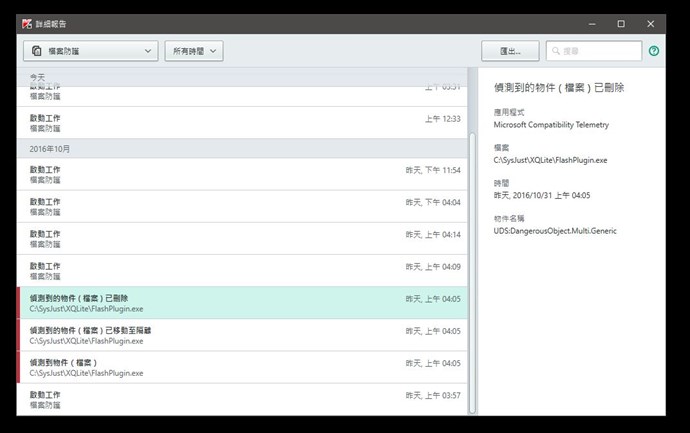Maximize the 詳細報告 window
This screenshot has height=433, width=690.
click(x=621, y=22)
